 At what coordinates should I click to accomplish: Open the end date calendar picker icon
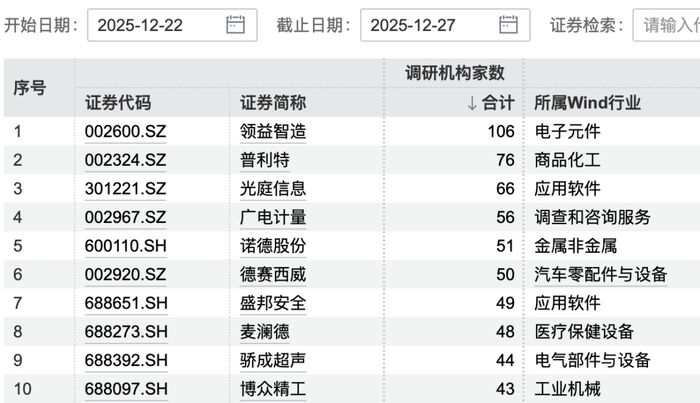click(508, 25)
